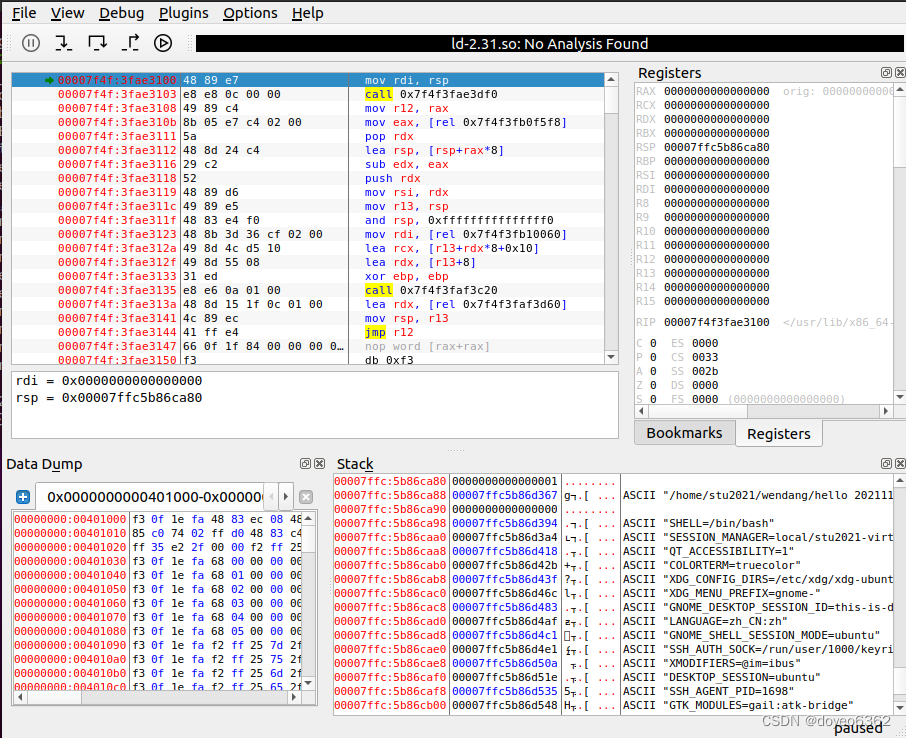Select the Step Into toolbar icon
This screenshot has height=738, width=906.
62,43
